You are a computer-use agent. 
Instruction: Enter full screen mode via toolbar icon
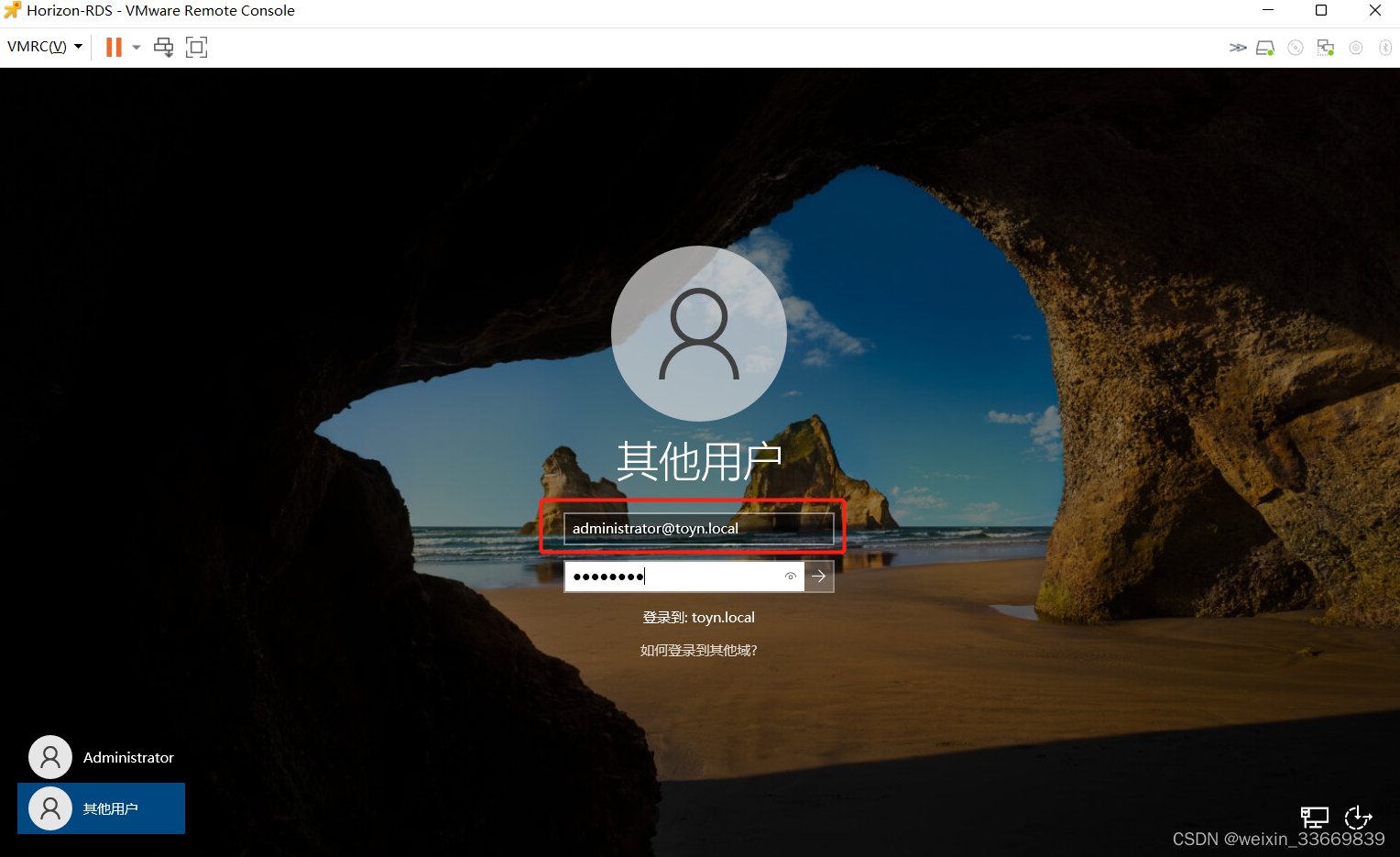(196, 47)
